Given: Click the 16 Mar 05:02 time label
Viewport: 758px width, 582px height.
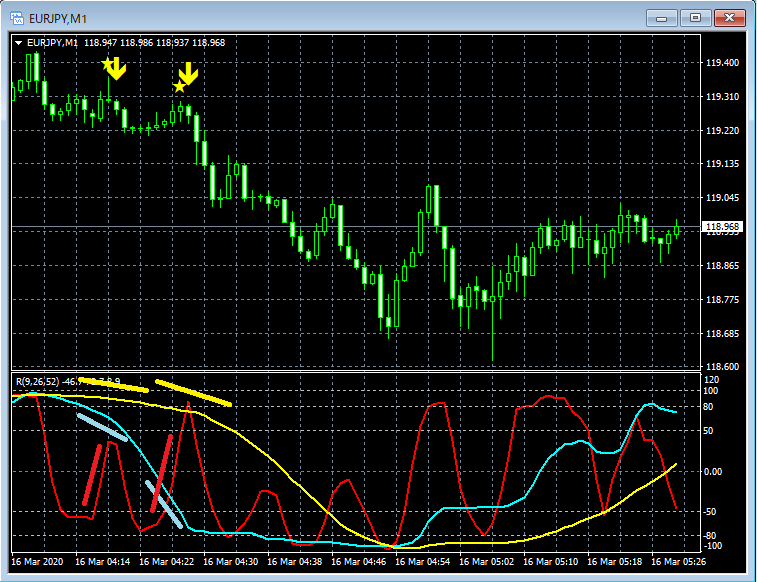Looking at the screenshot, I should [486, 562].
